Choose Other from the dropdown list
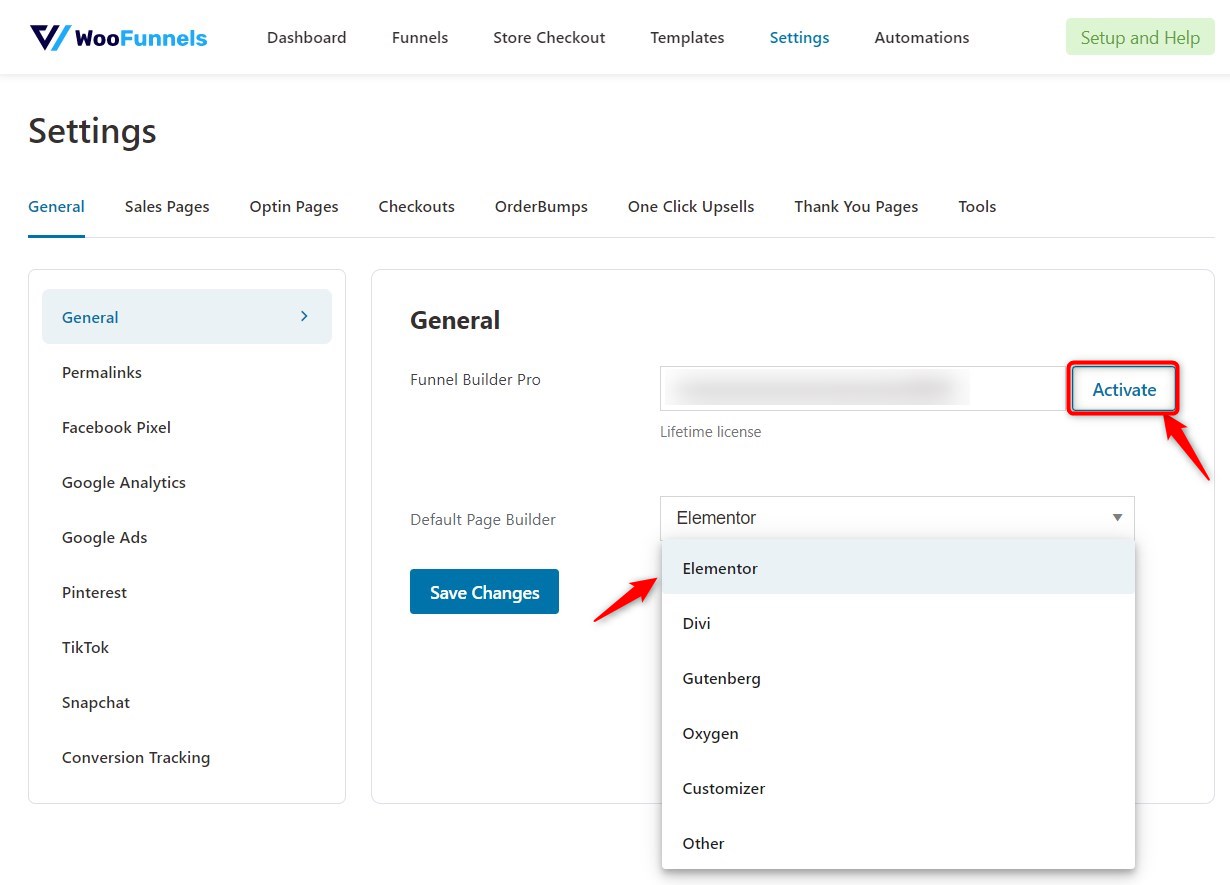This screenshot has width=1230, height=885. 898,843
